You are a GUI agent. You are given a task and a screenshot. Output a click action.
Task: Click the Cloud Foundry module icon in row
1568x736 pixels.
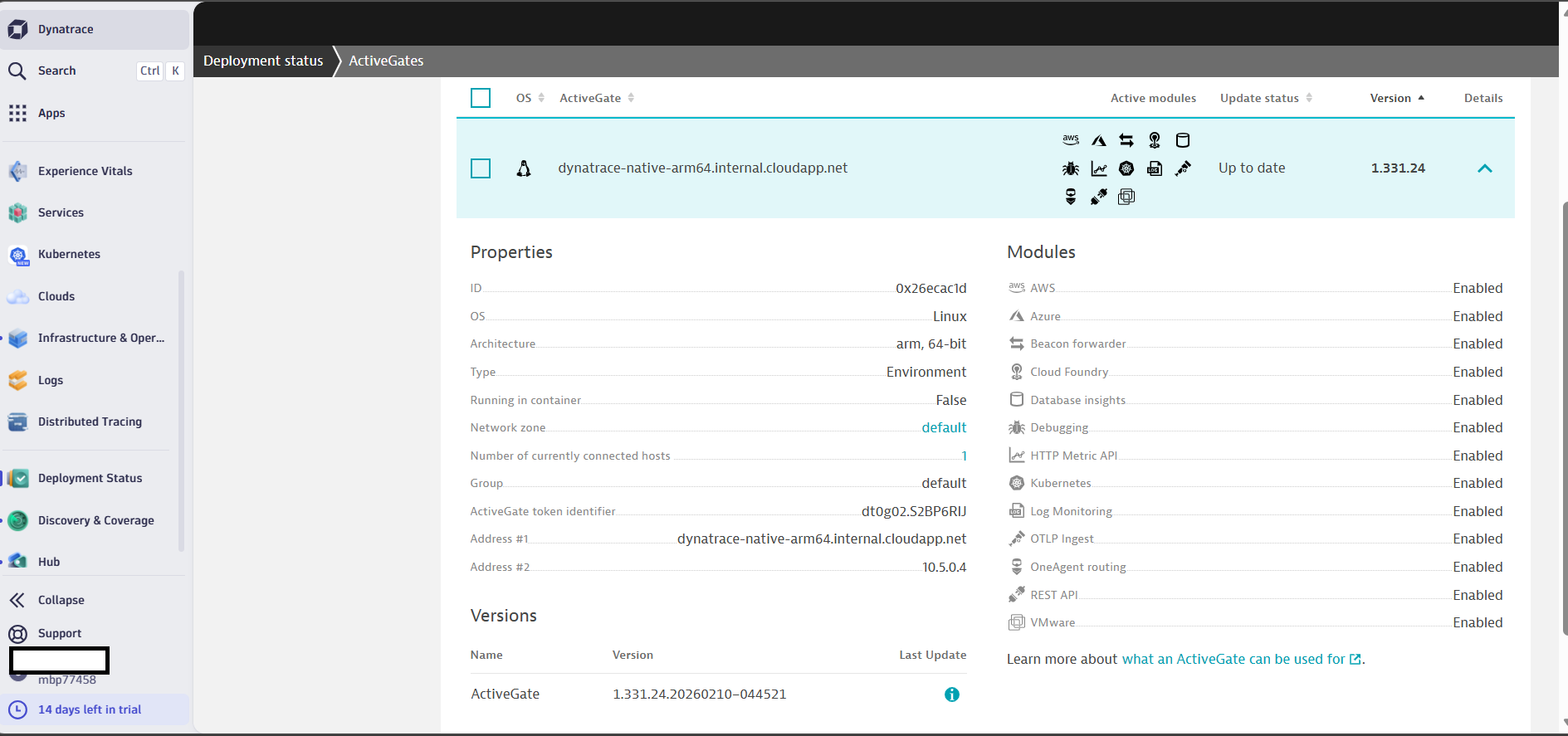point(1155,140)
